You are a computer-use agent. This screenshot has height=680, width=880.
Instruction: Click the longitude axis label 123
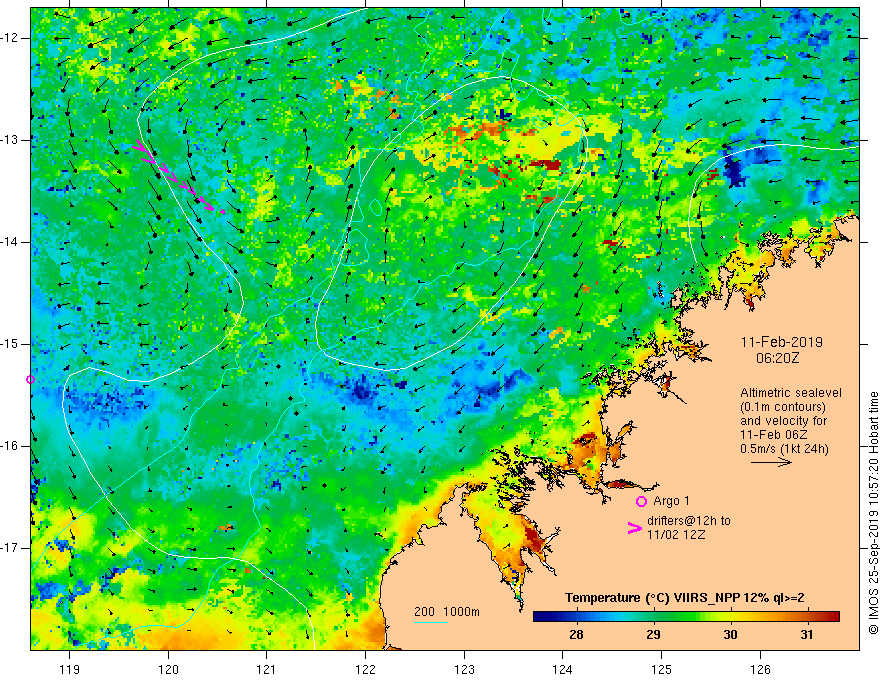[x=464, y=669]
